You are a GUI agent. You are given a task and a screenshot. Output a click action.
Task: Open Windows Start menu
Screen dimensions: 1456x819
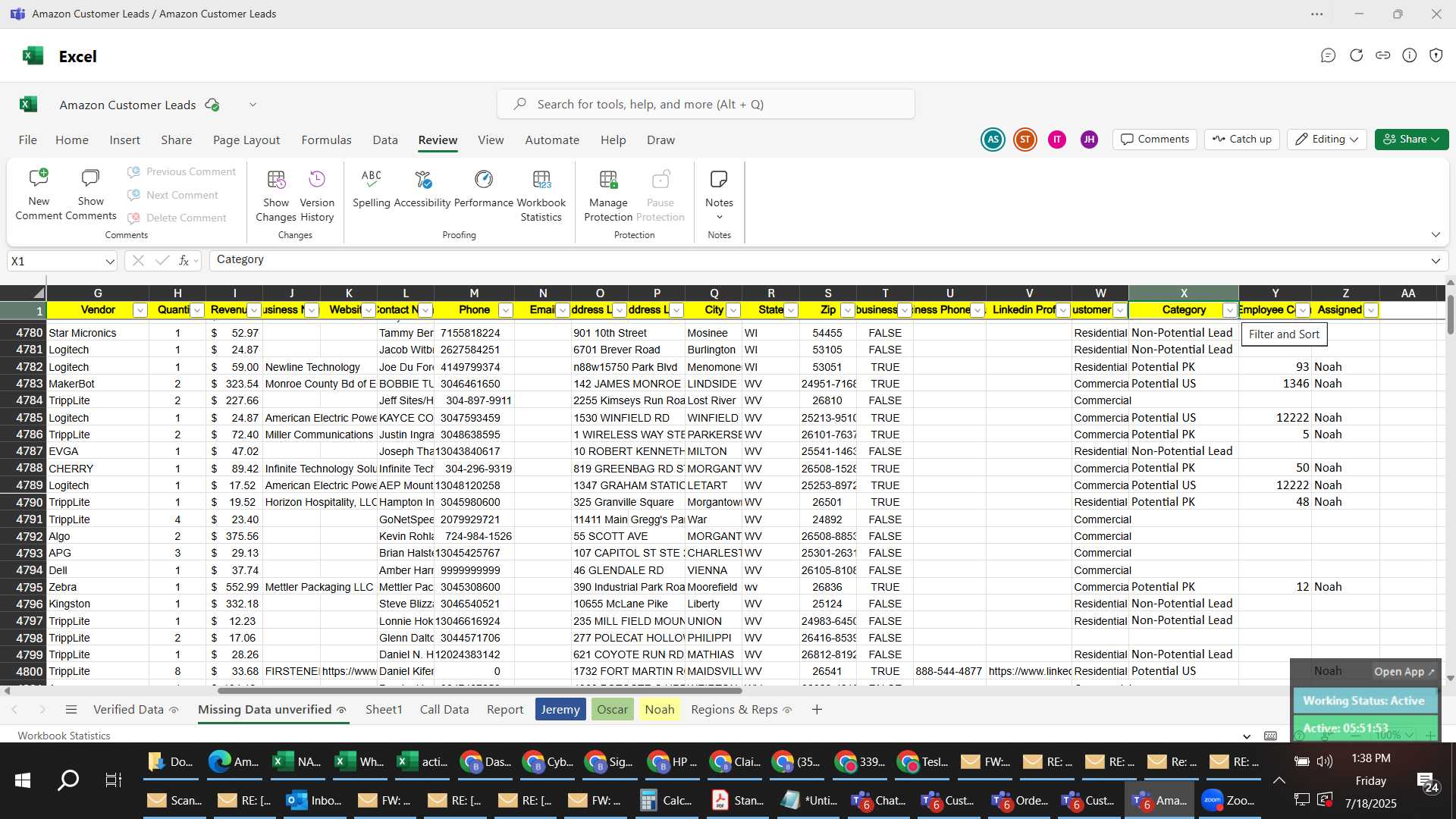tap(23, 780)
